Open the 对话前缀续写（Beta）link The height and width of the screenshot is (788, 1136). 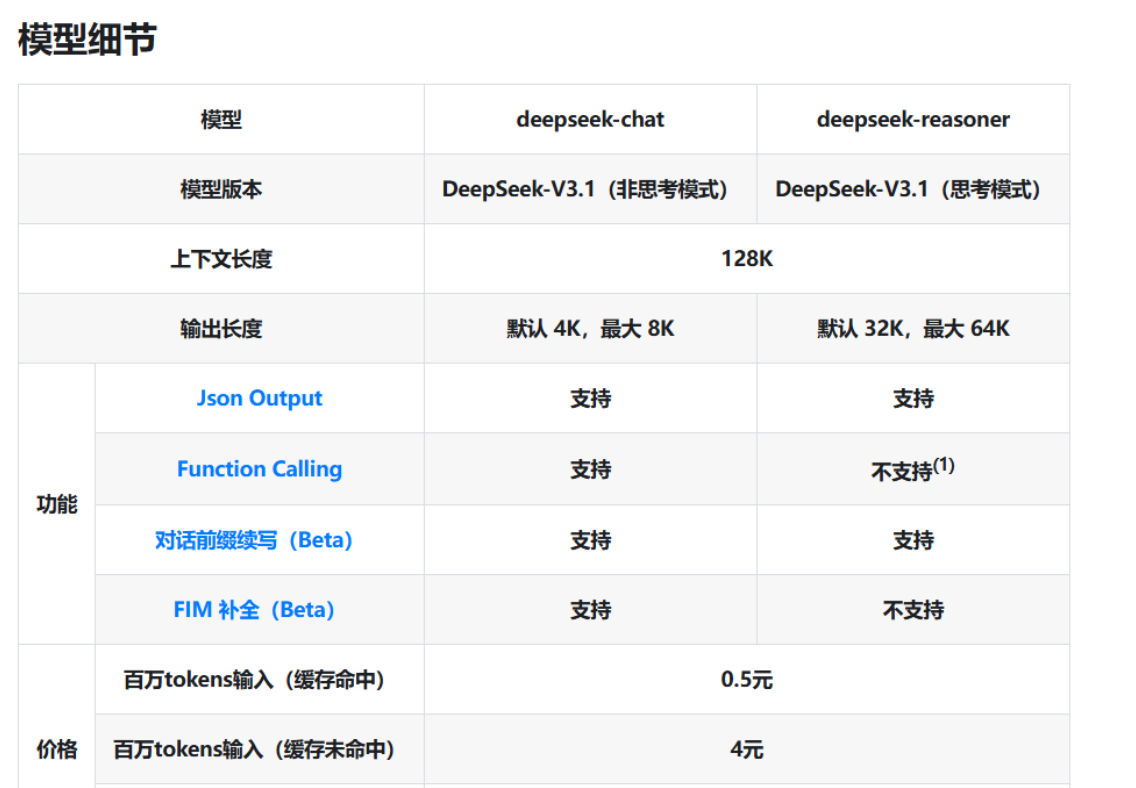pyautogui.click(x=254, y=540)
